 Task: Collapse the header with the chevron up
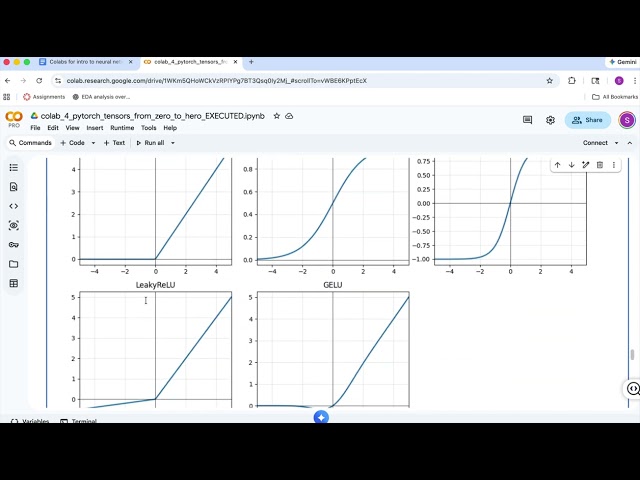click(x=630, y=143)
